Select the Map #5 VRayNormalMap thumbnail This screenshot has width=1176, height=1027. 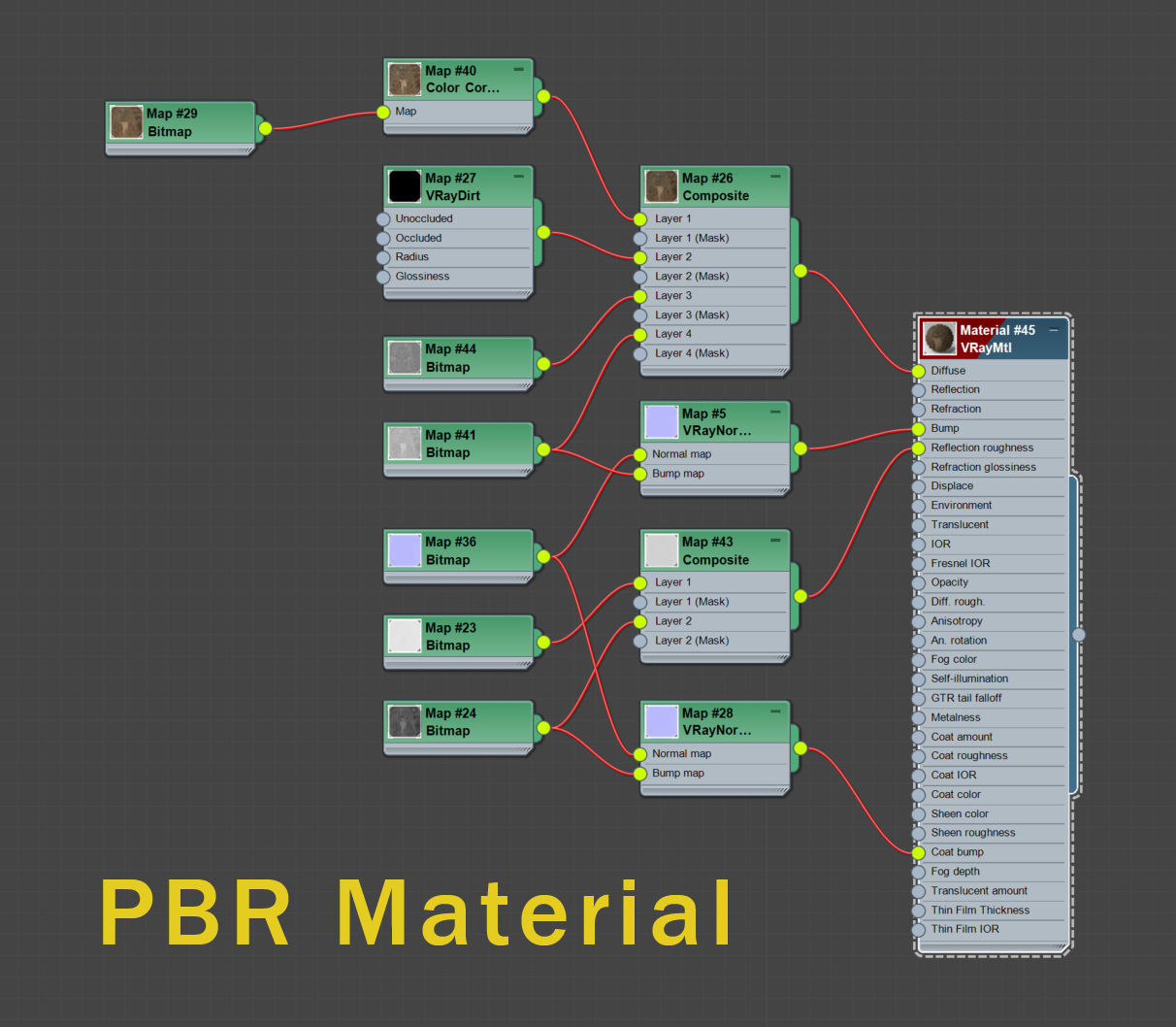pos(662,422)
